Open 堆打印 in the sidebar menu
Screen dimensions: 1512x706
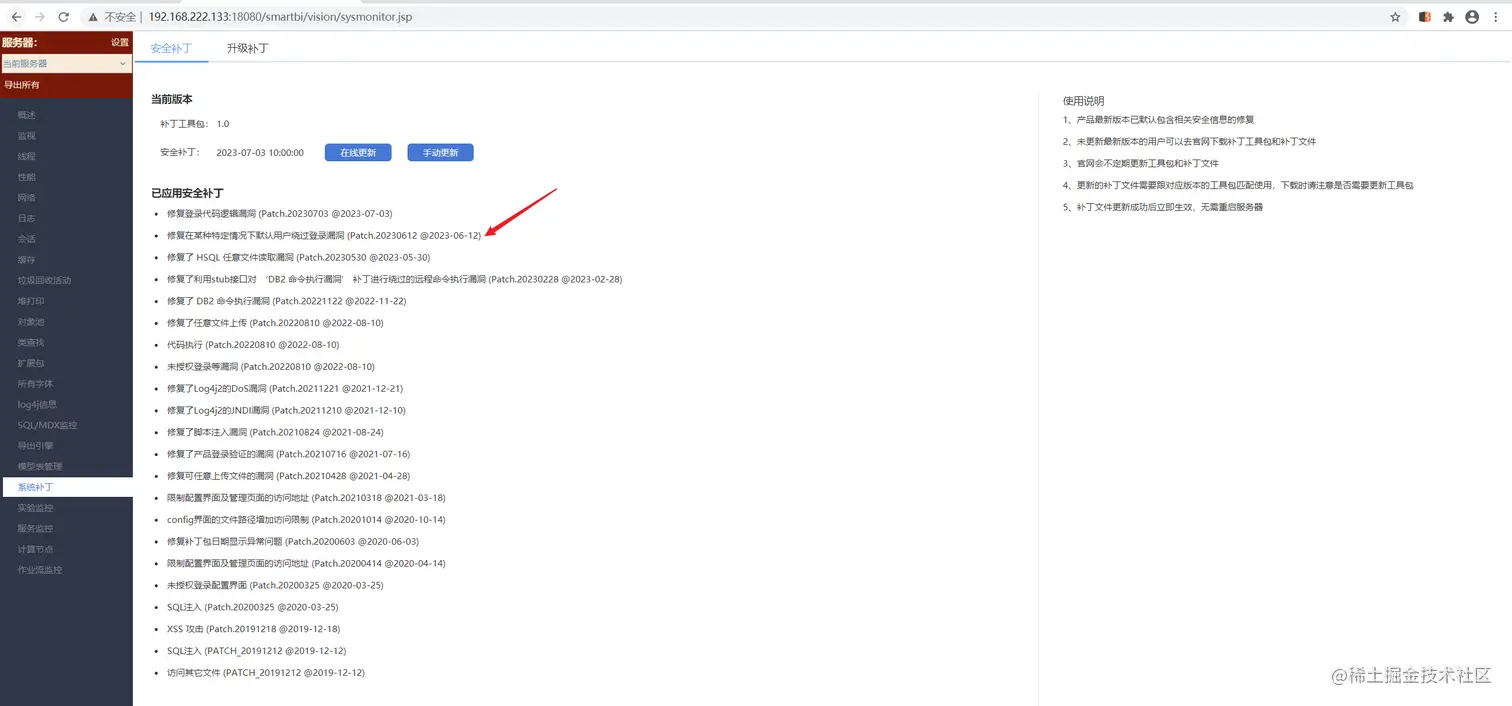click(x=31, y=301)
